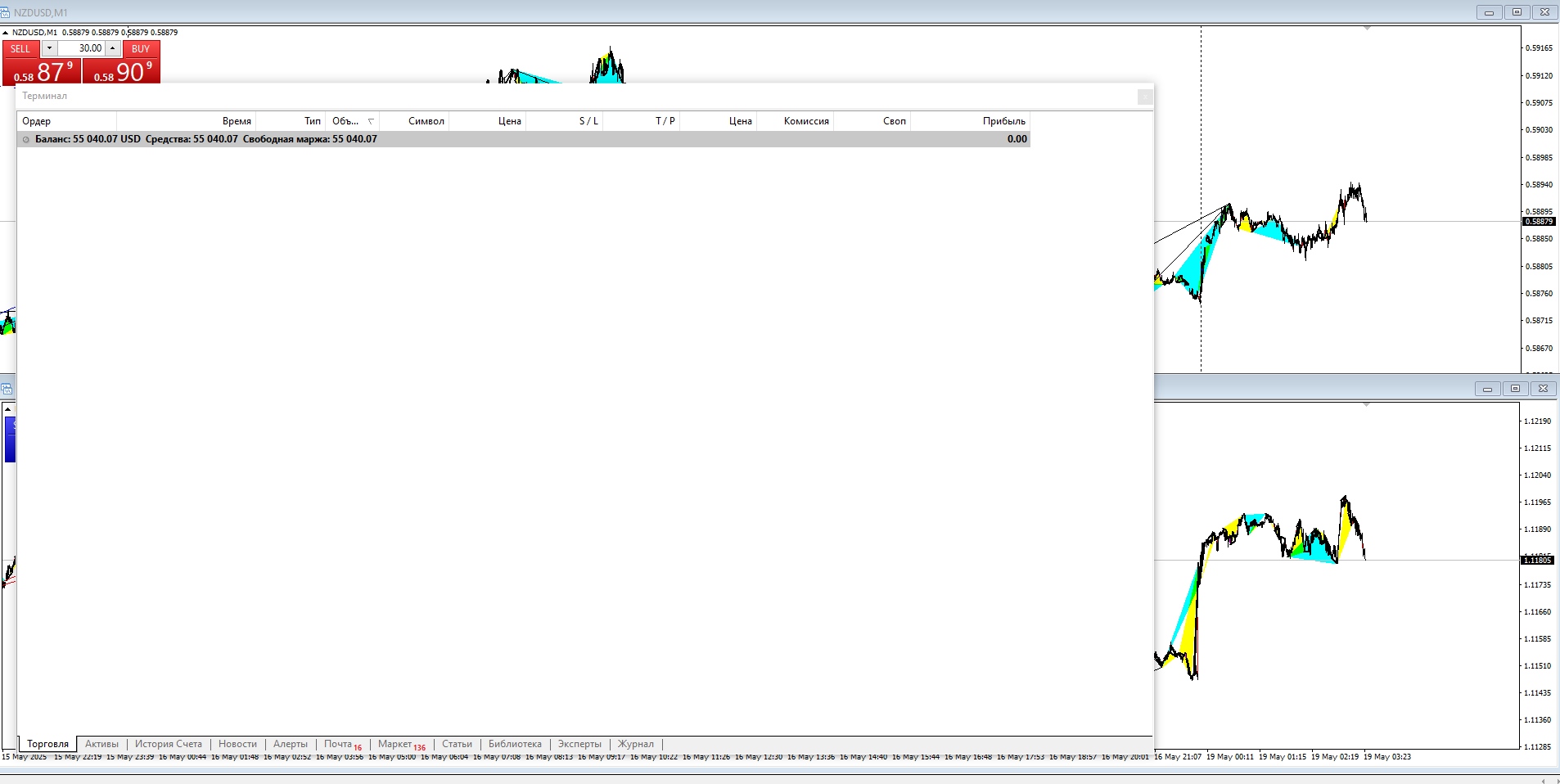Switch to the Журнал tab
Image resolution: width=1560 pixels, height=784 pixels.
pos(636,744)
